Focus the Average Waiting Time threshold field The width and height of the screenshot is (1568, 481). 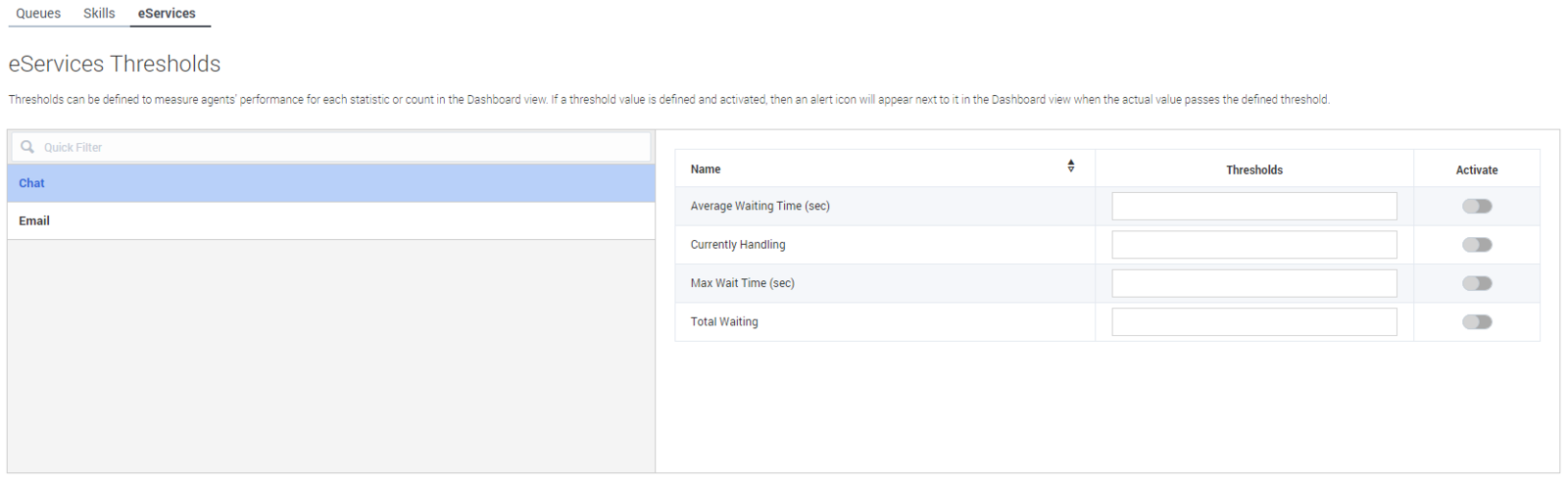click(1253, 207)
